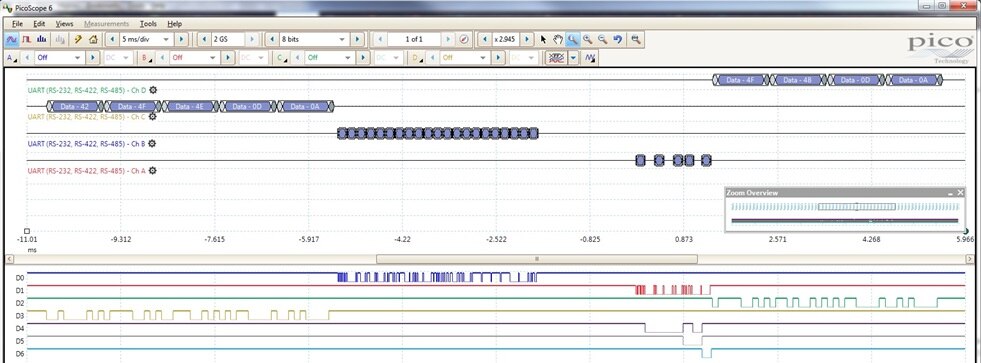Switch to Persistence mode icon
This screenshot has height=363, width=981.
point(27,39)
